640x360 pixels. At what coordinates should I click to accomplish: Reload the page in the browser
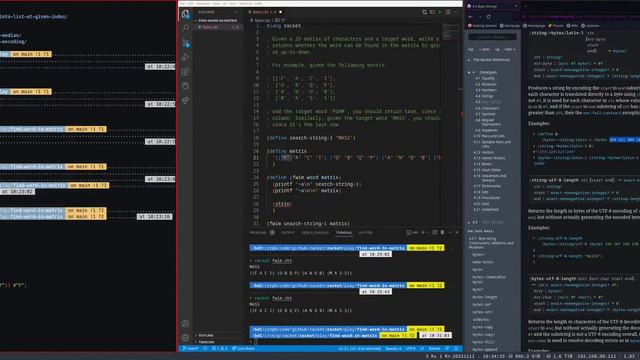pyautogui.click(x=489, y=17)
